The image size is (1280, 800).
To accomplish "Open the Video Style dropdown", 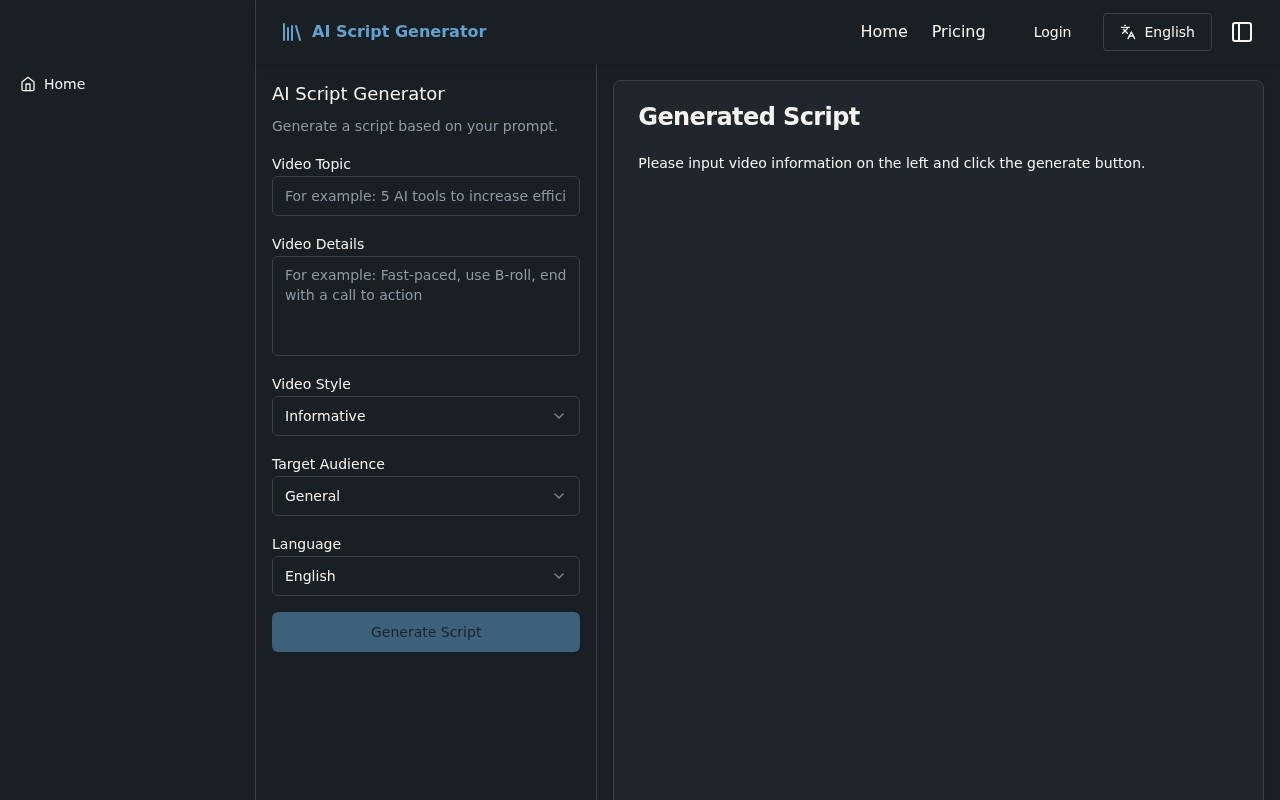I will point(426,416).
